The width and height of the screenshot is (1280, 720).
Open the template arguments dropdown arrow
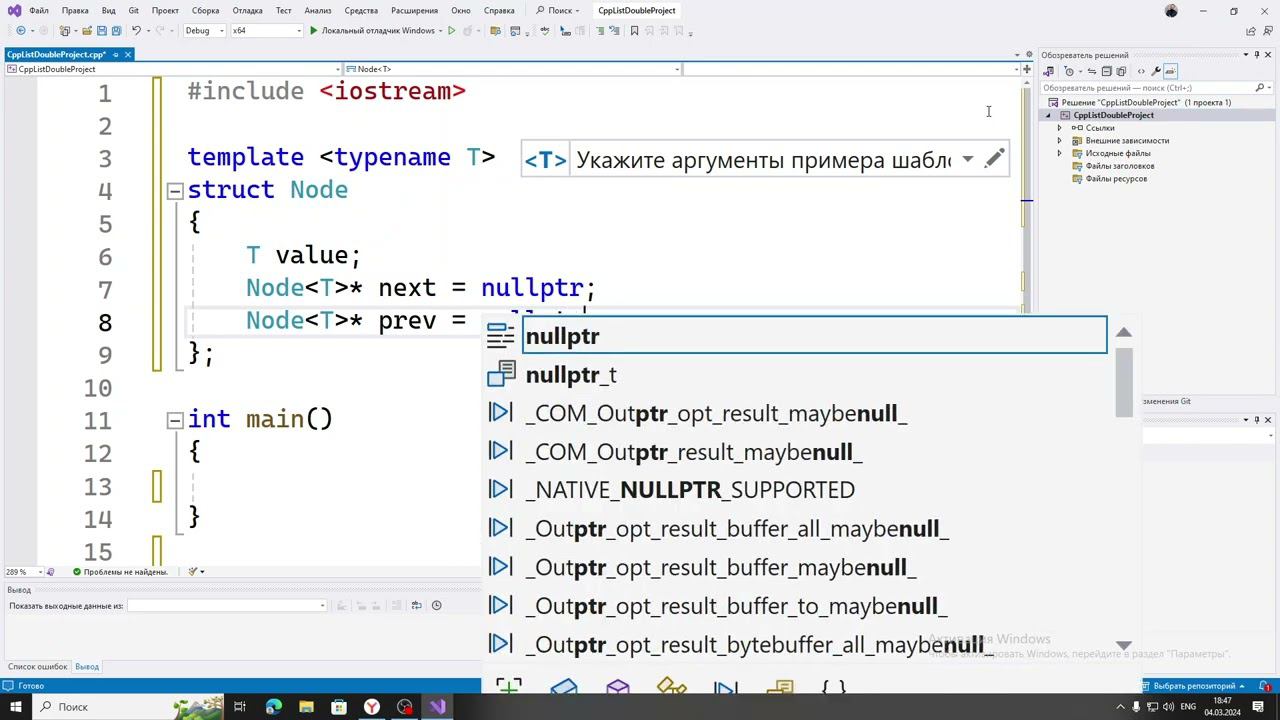point(968,160)
